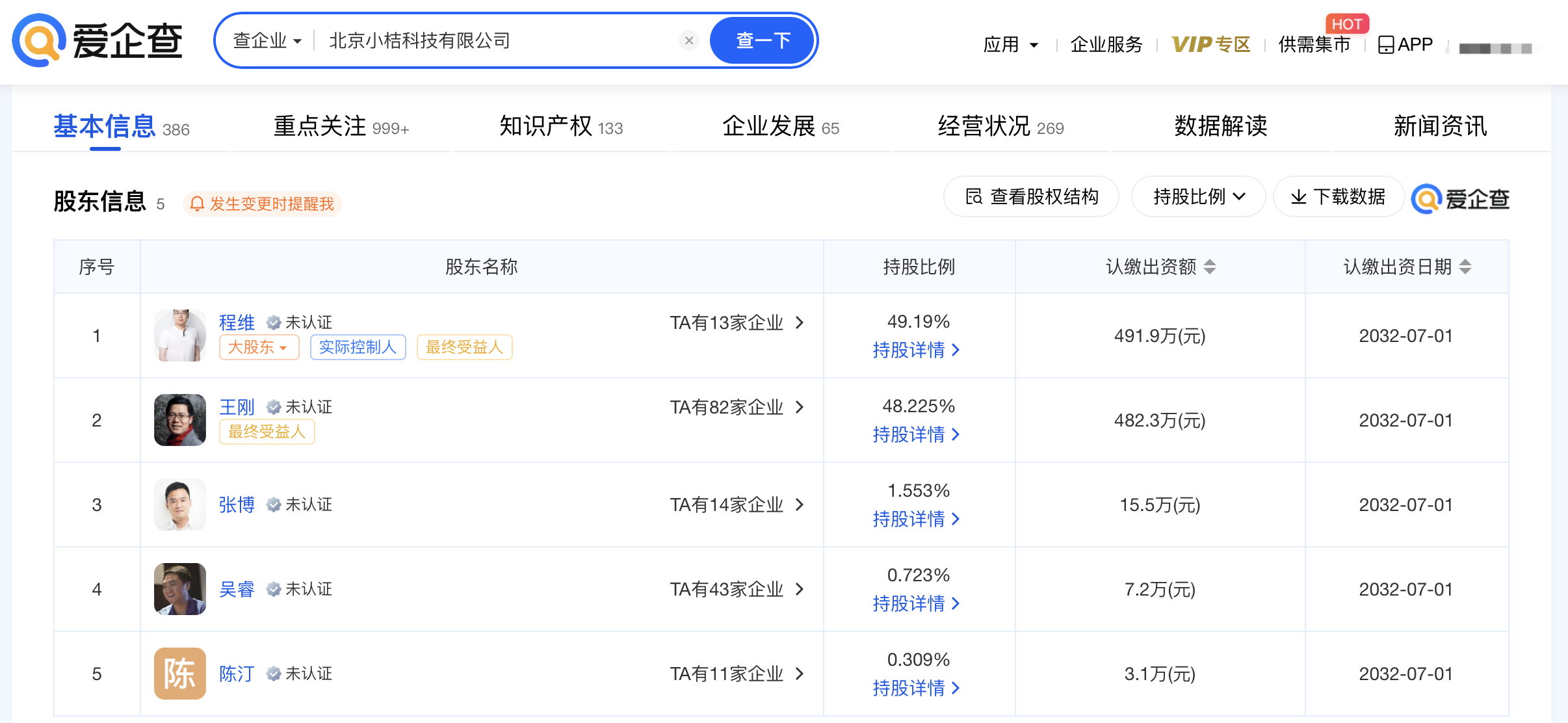Click the bell 发生变更时提醒我 reminder
This screenshot has height=723, width=1568.
[262, 204]
